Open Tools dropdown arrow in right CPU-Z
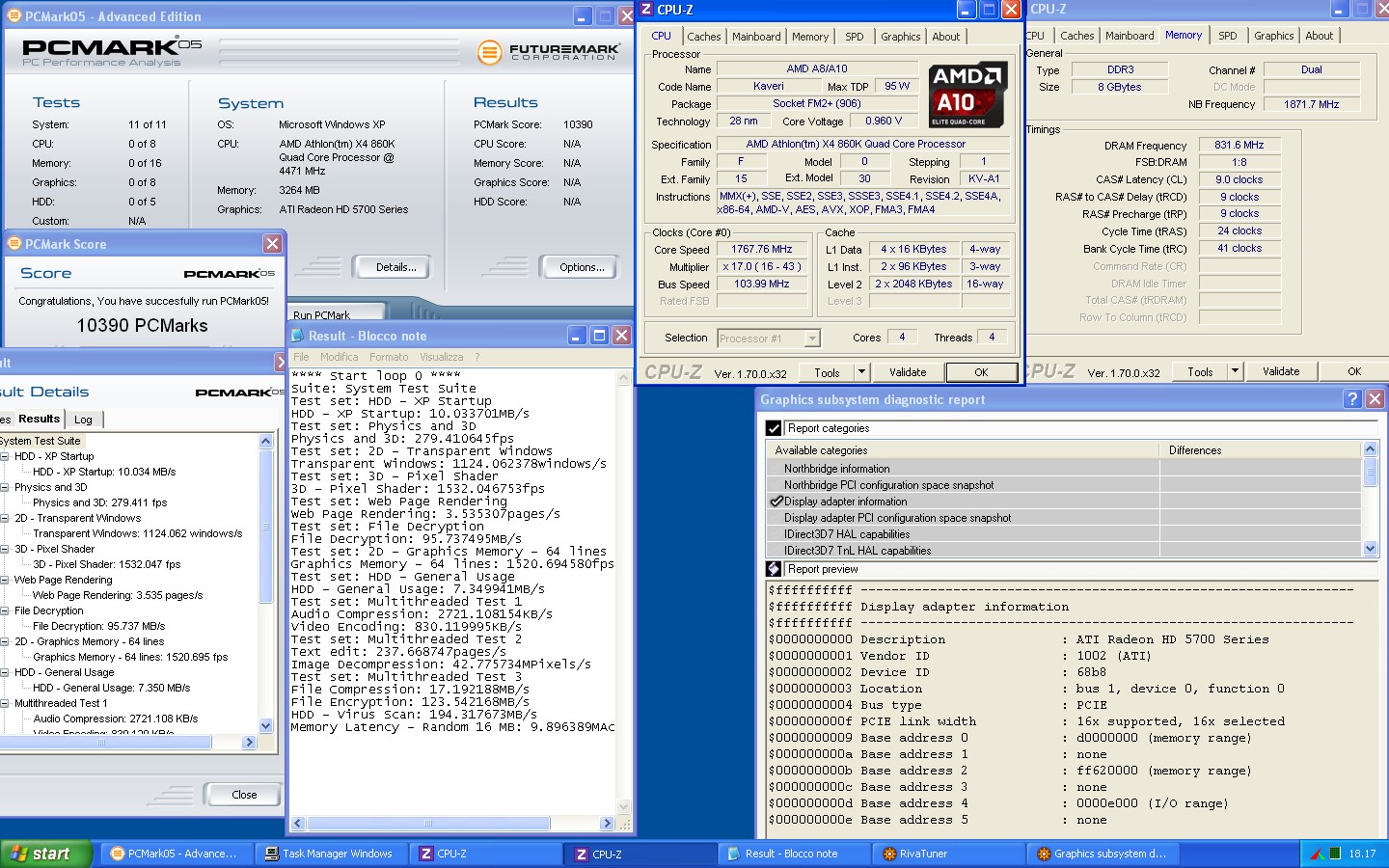 click(x=1235, y=371)
